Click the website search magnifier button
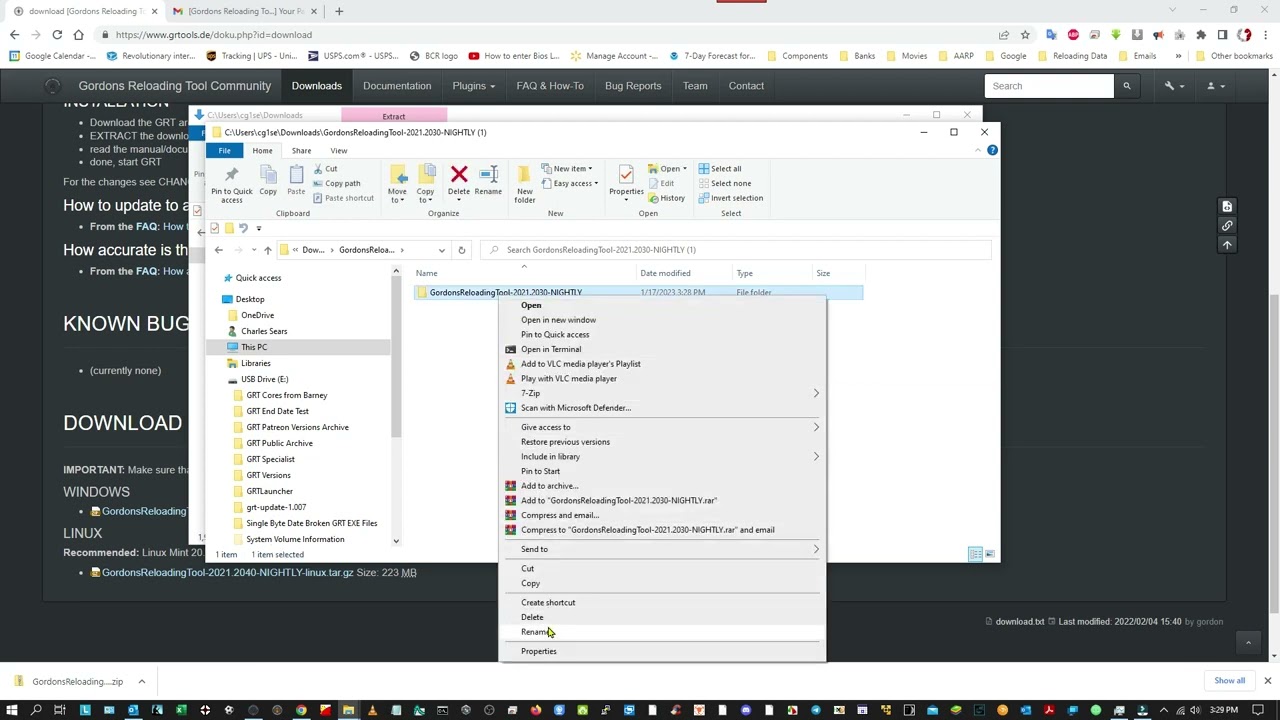 (1127, 86)
